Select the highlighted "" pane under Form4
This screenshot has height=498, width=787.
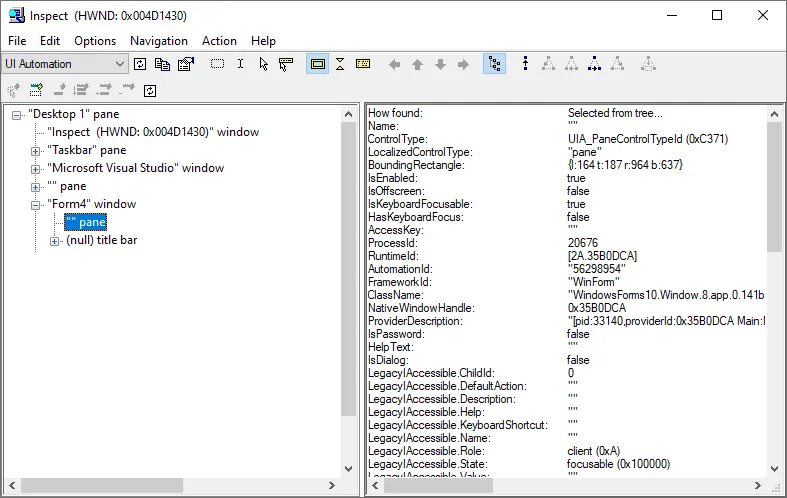point(86,222)
